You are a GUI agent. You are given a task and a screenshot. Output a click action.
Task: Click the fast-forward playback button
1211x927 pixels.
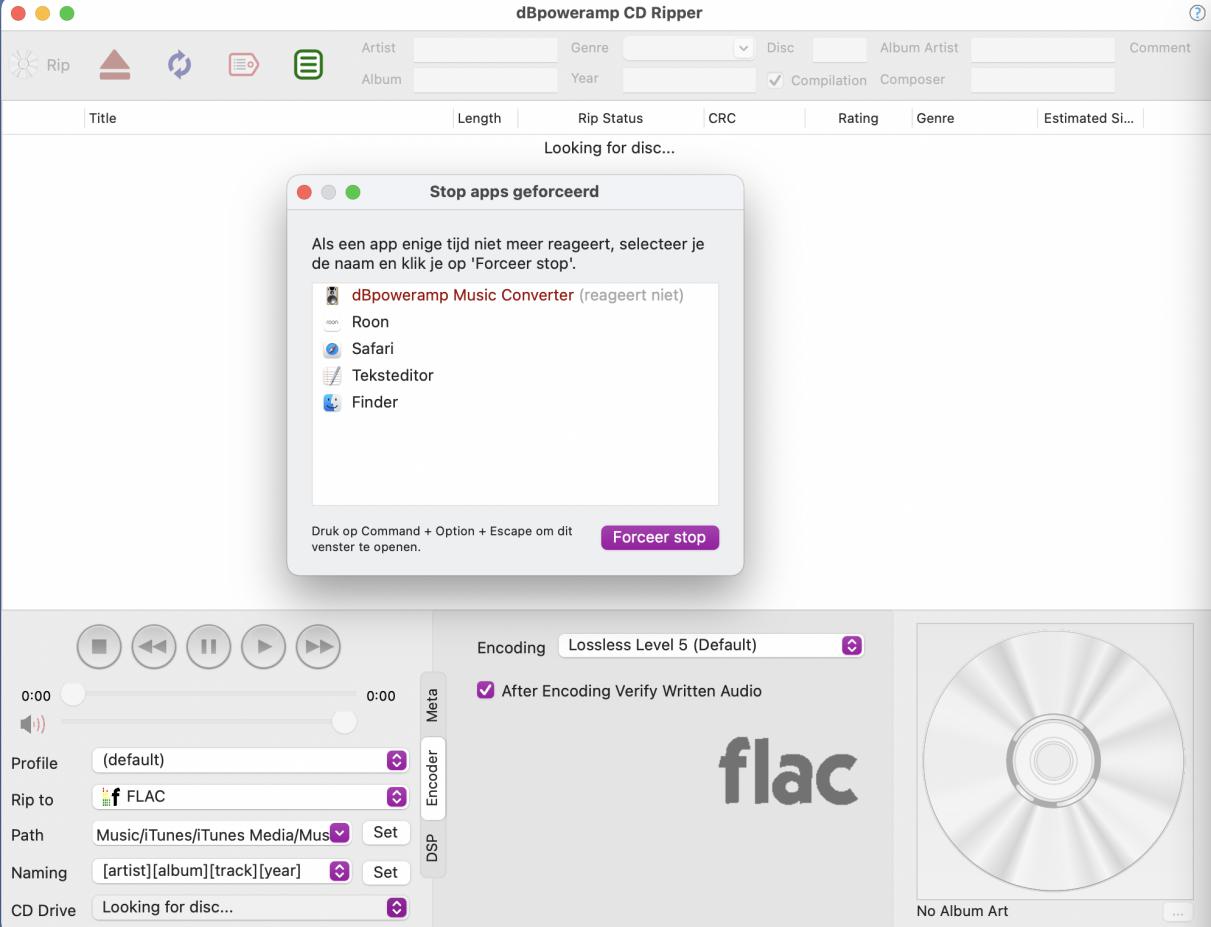(319, 646)
